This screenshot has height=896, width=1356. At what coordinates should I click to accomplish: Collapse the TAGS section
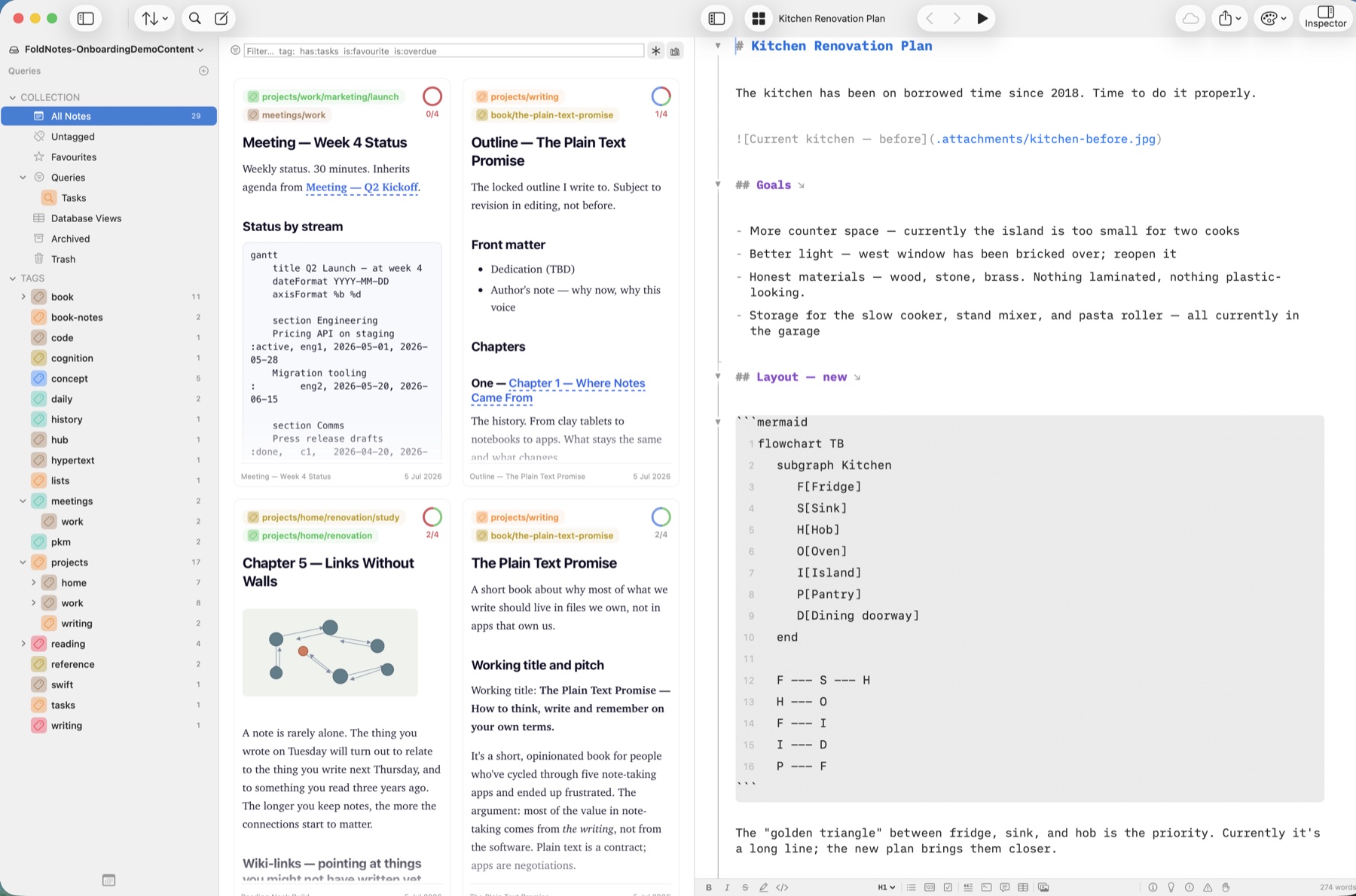click(x=12, y=278)
